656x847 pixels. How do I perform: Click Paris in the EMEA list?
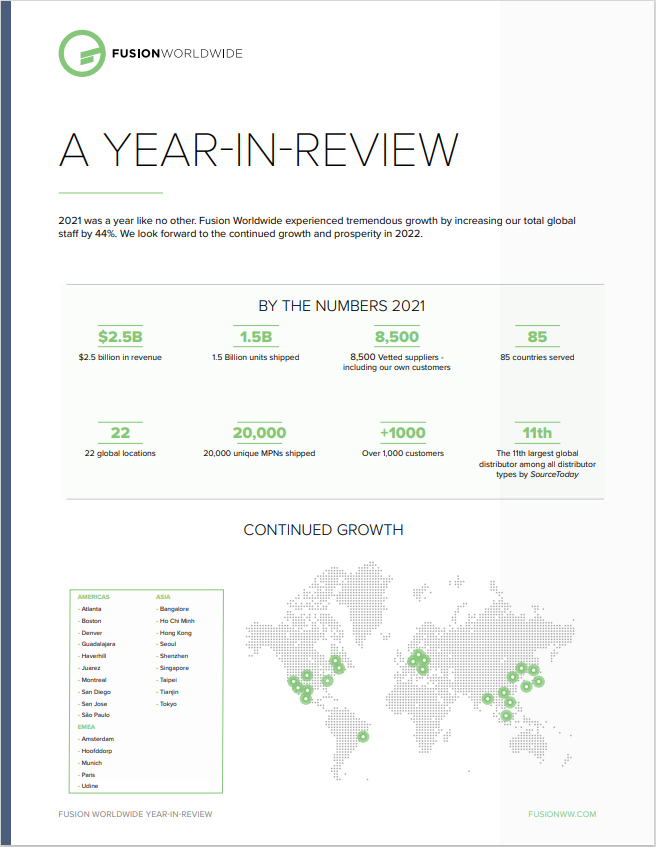88,775
